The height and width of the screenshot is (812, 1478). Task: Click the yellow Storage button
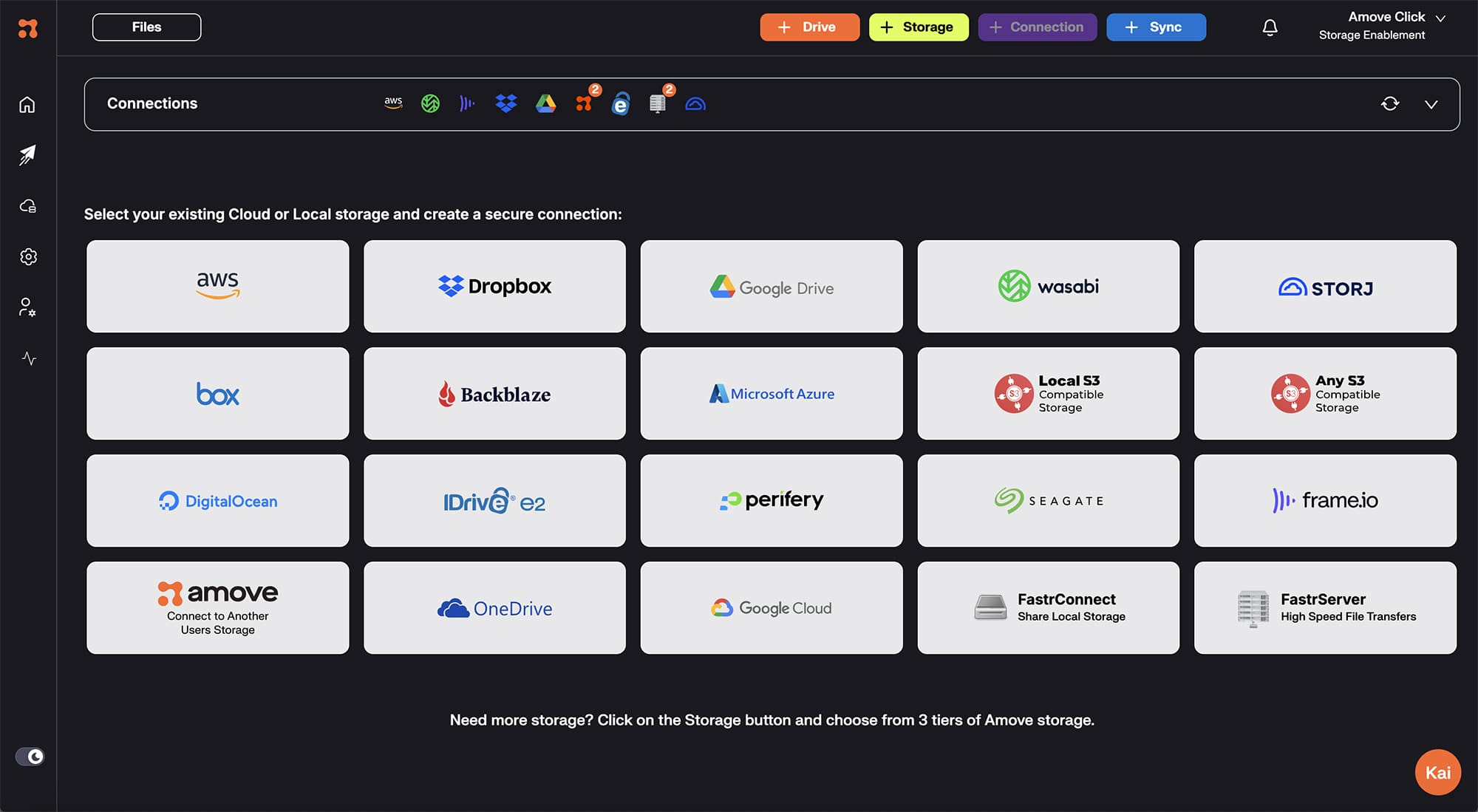tap(919, 27)
